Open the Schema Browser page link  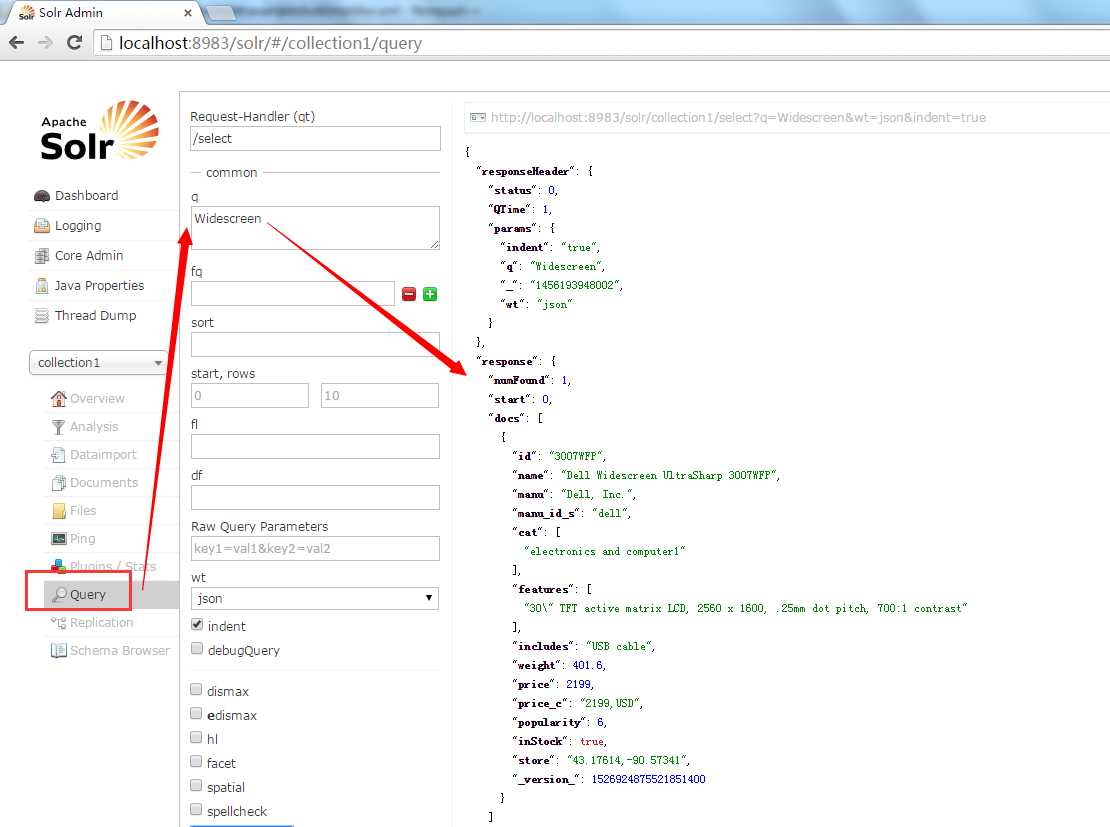(120, 651)
